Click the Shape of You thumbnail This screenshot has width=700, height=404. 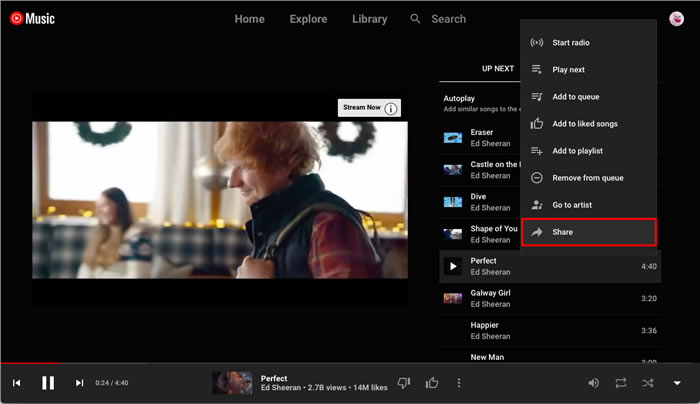[x=453, y=234]
